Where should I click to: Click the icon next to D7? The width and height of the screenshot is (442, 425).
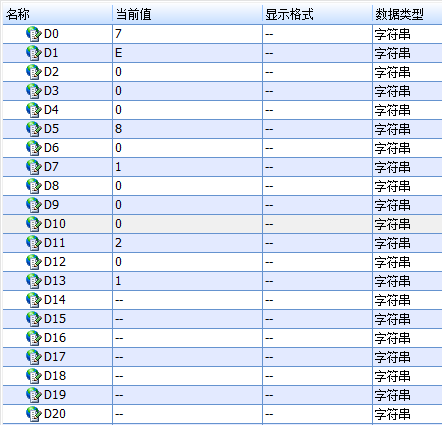pyautogui.click(x=34, y=167)
